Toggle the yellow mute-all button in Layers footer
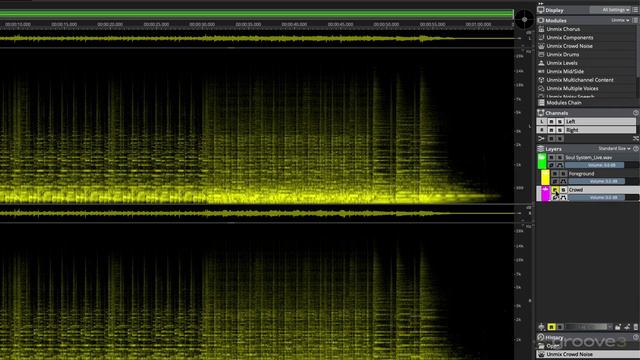The height and width of the screenshot is (360, 640). 551,327
